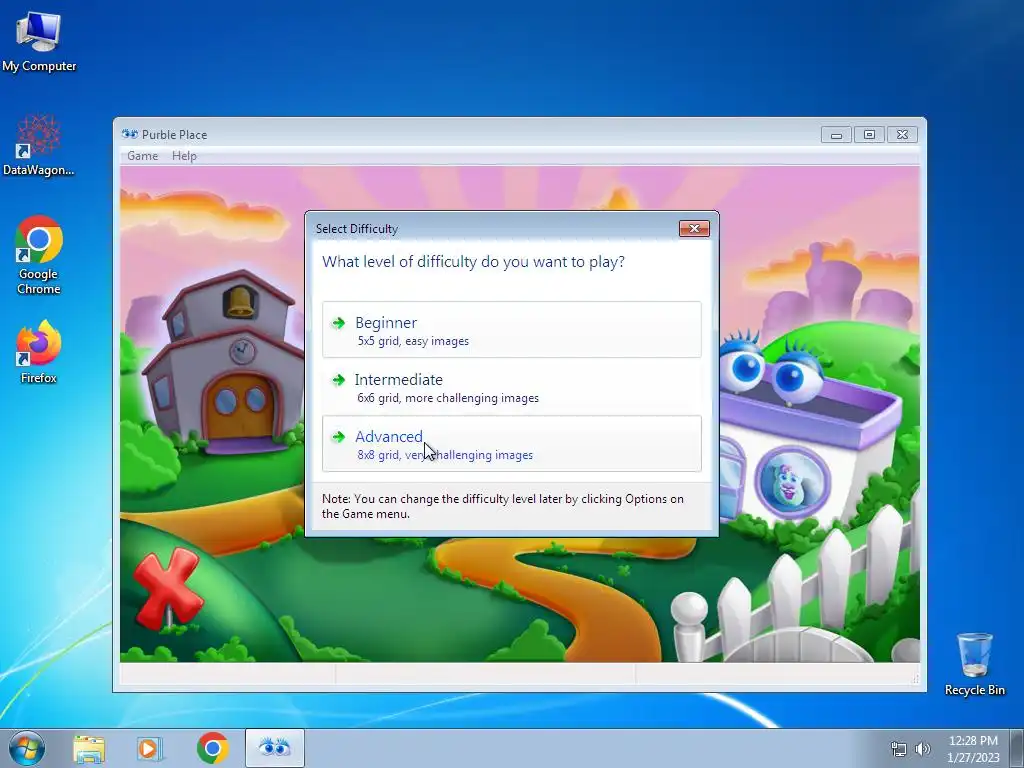Image resolution: width=1024 pixels, height=768 pixels.
Task: Minimize the Purble Place window
Action: (x=837, y=135)
